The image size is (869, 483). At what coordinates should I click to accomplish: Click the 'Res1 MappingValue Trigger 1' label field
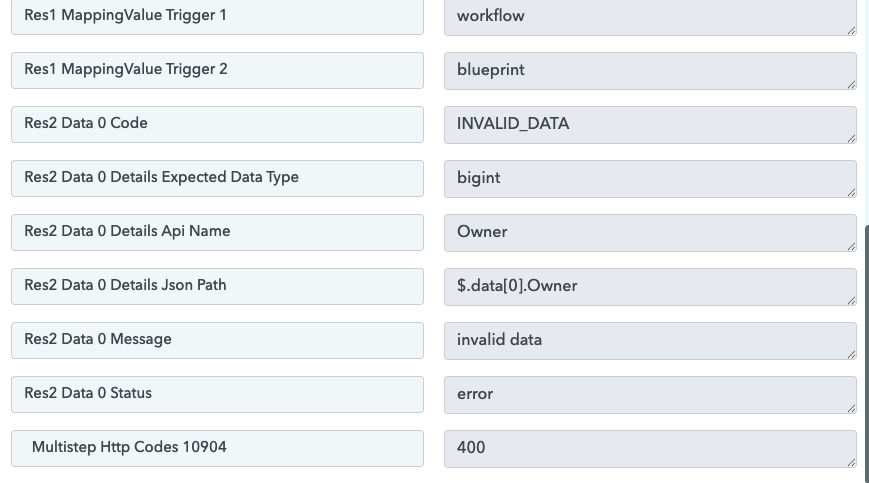(x=217, y=17)
